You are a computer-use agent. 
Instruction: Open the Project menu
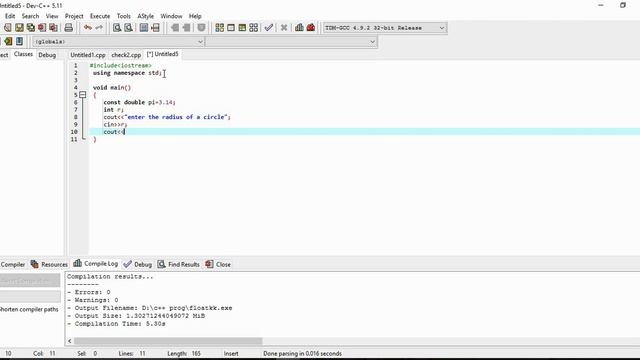click(74, 16)
